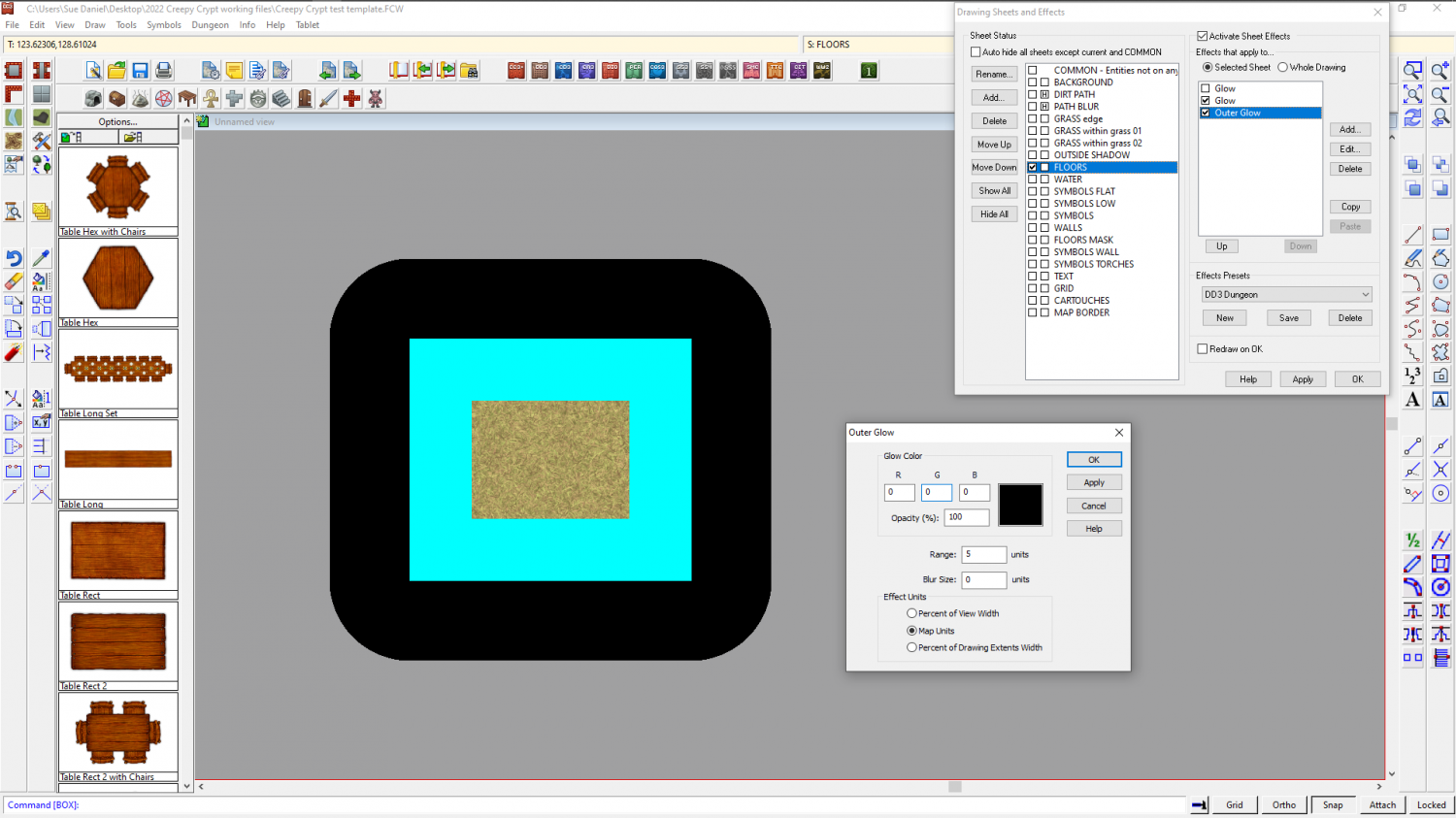Screen dimensions: 1456x818
Task: Select the Text tool letter A icon
Action: 1413,399
